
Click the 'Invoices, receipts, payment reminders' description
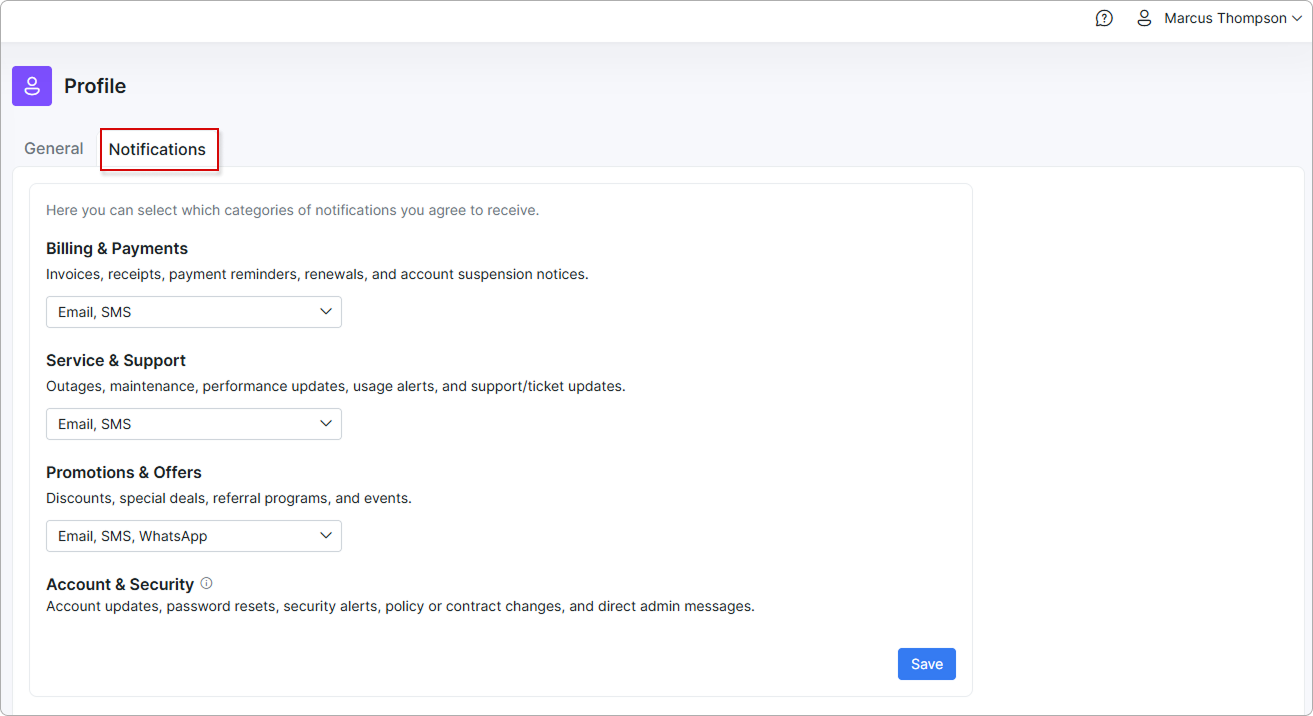pyautogui.click(x=317, y=274)
